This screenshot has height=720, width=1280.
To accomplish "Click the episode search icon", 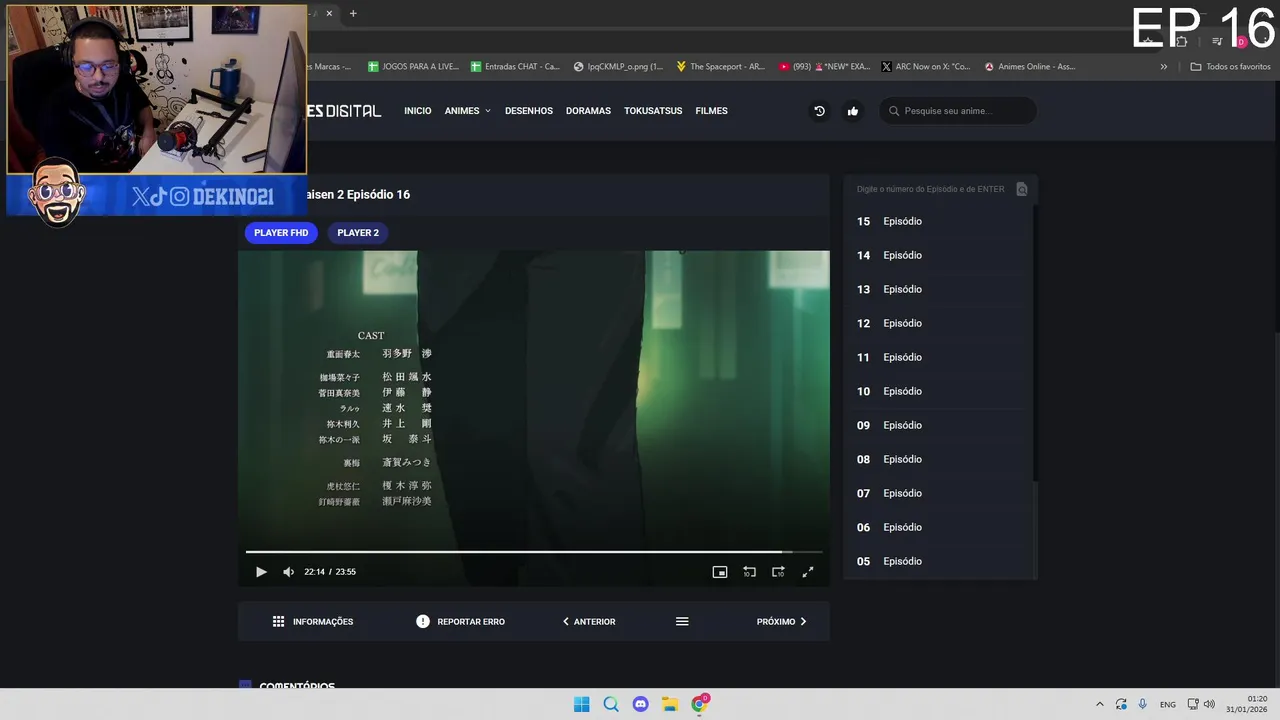I will coord(1021,189).
